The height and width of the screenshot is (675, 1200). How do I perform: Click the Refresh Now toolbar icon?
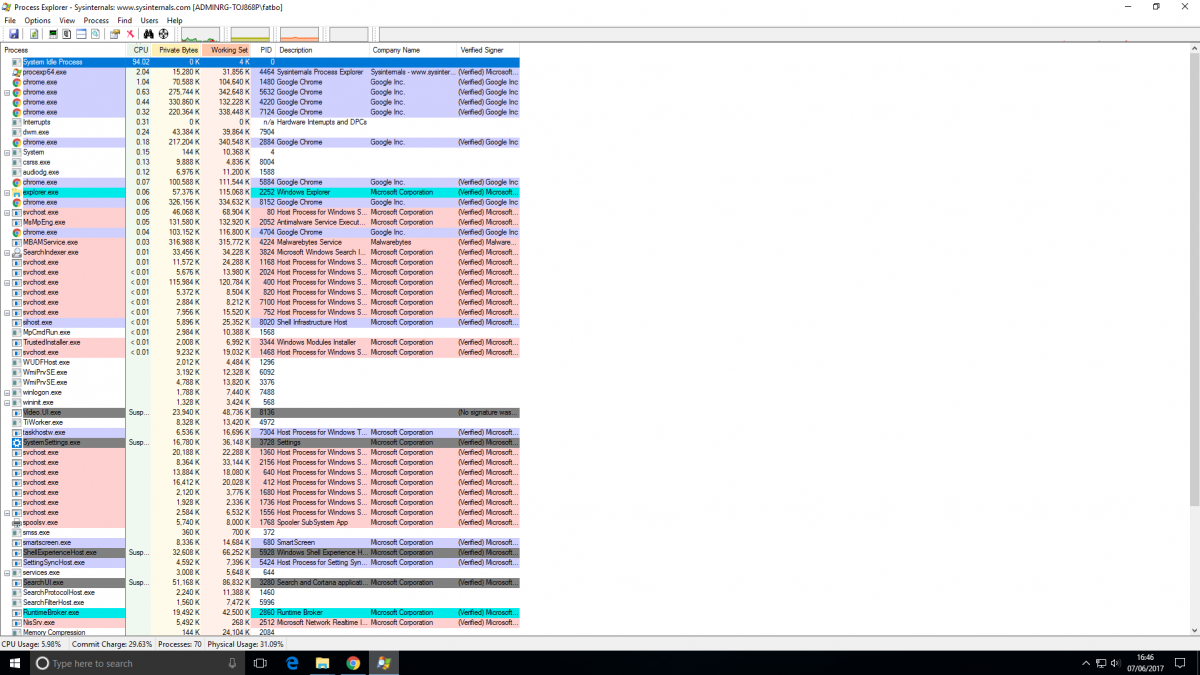point(34,34)
